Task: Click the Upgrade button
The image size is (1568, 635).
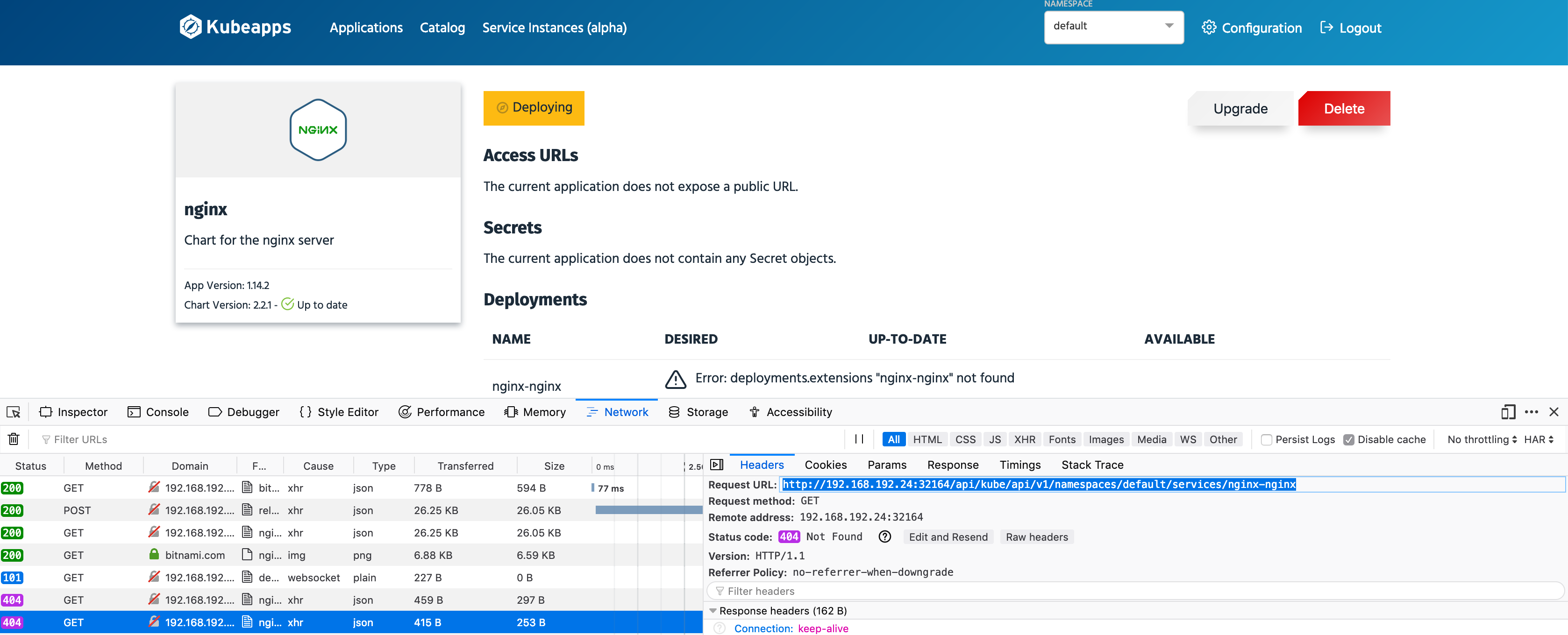Action: (x=1240, y=109)
